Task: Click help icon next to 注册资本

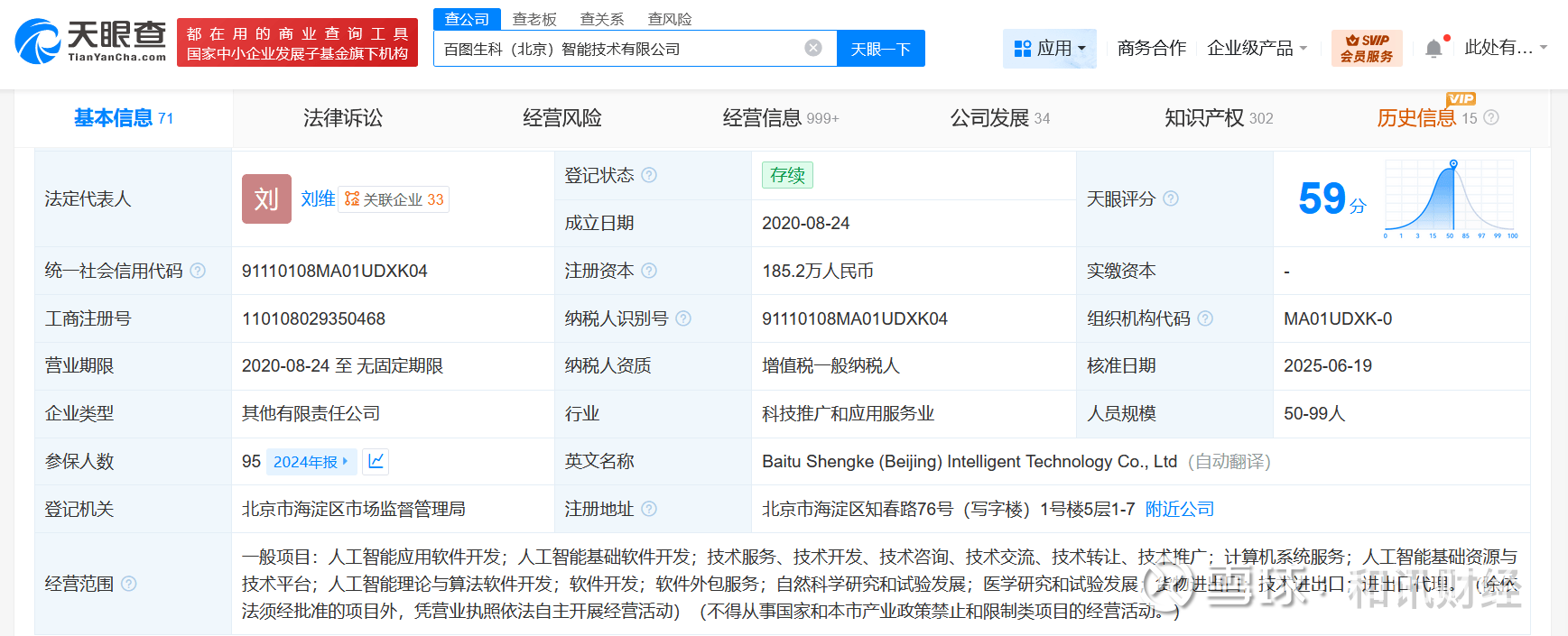Action: 649,271
